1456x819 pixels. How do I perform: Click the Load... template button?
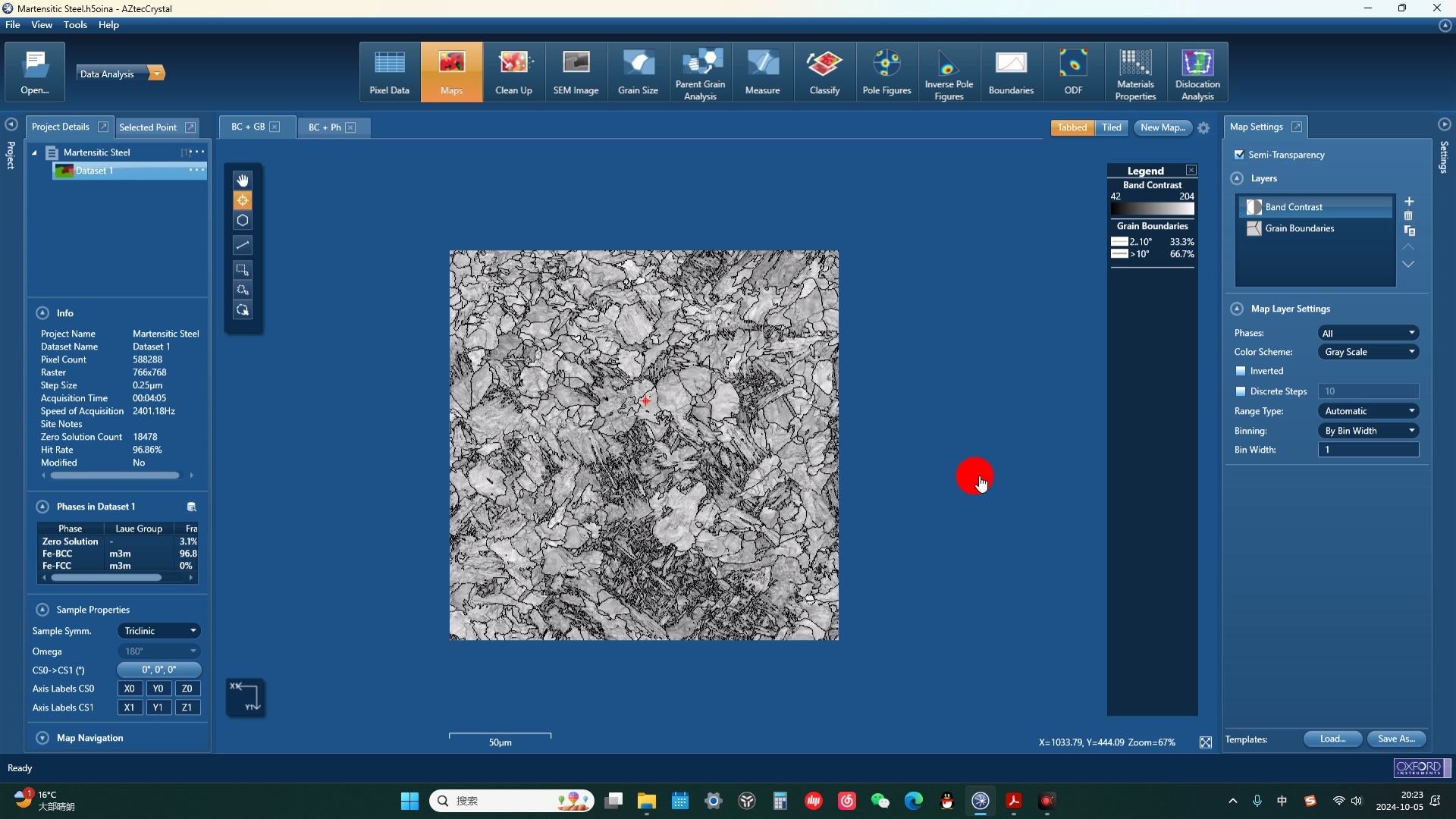point(1332,739)
